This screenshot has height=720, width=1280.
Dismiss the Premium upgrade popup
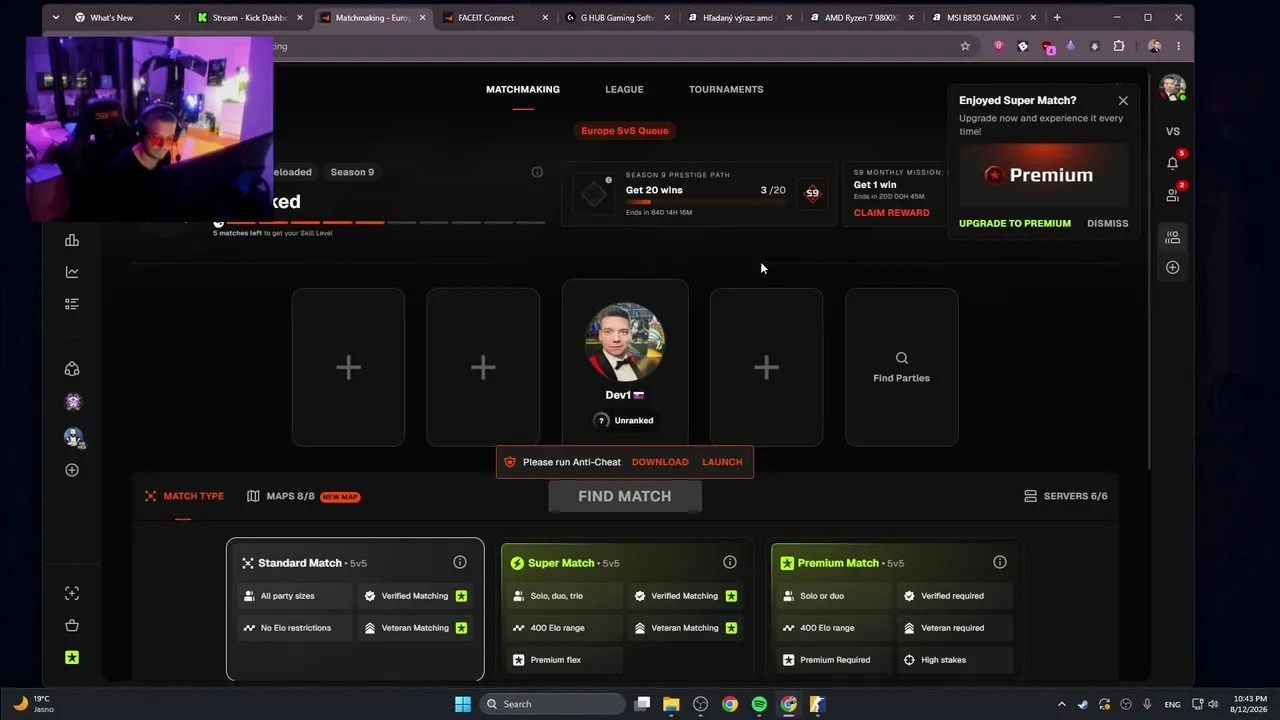[1107, 223]
